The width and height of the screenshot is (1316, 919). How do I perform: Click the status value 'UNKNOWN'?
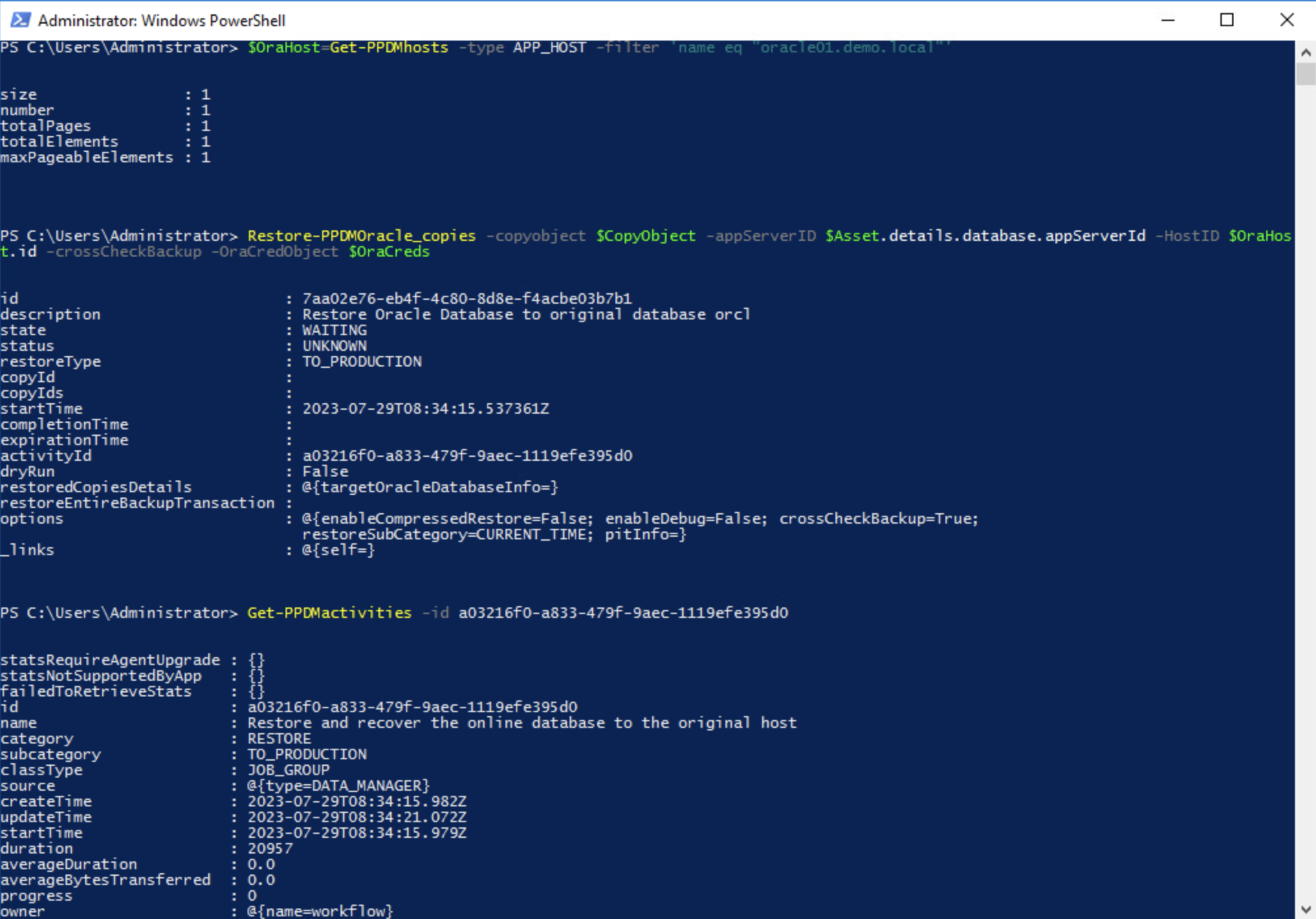334,346
